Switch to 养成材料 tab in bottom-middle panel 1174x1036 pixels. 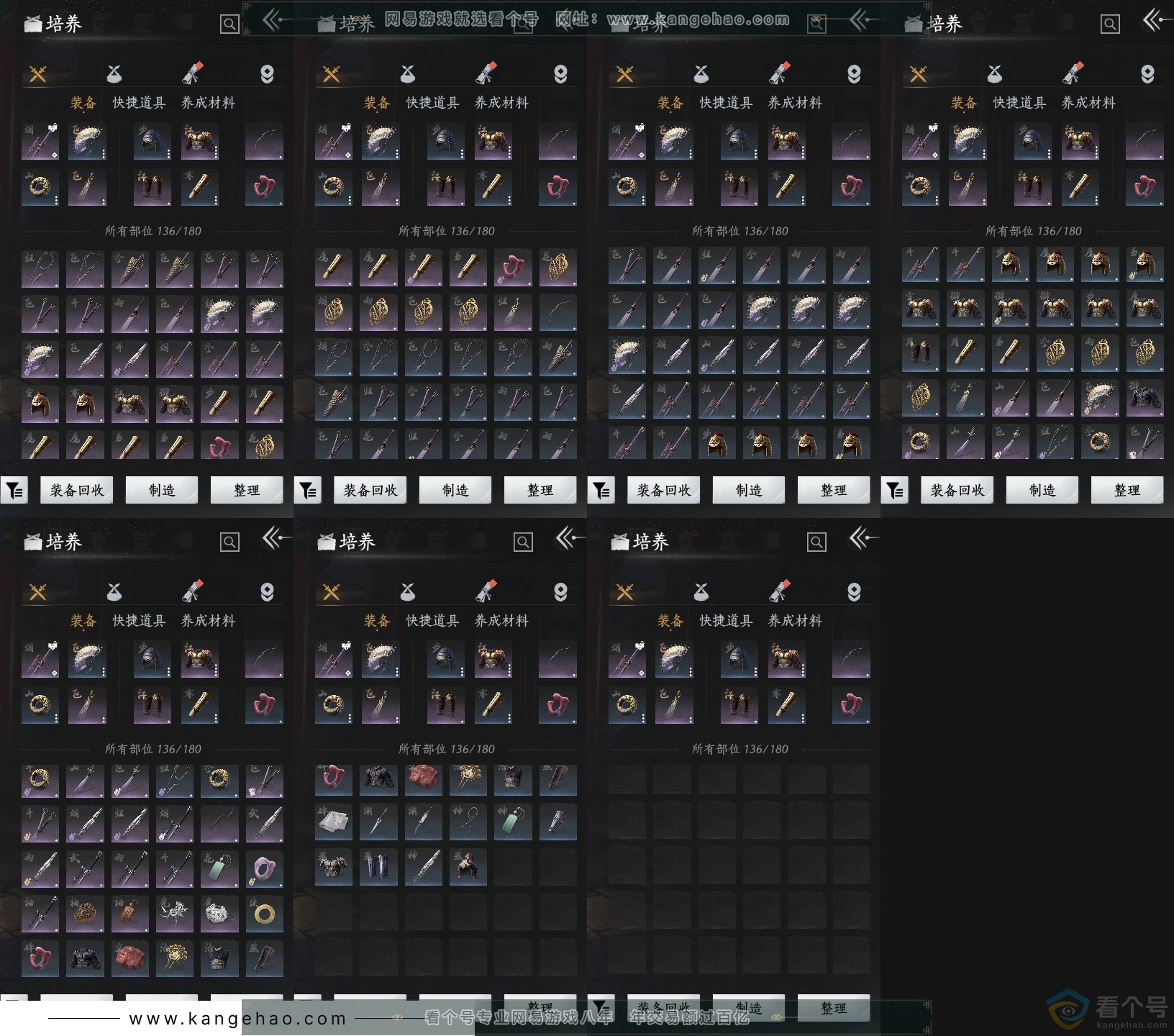point(502,621)
